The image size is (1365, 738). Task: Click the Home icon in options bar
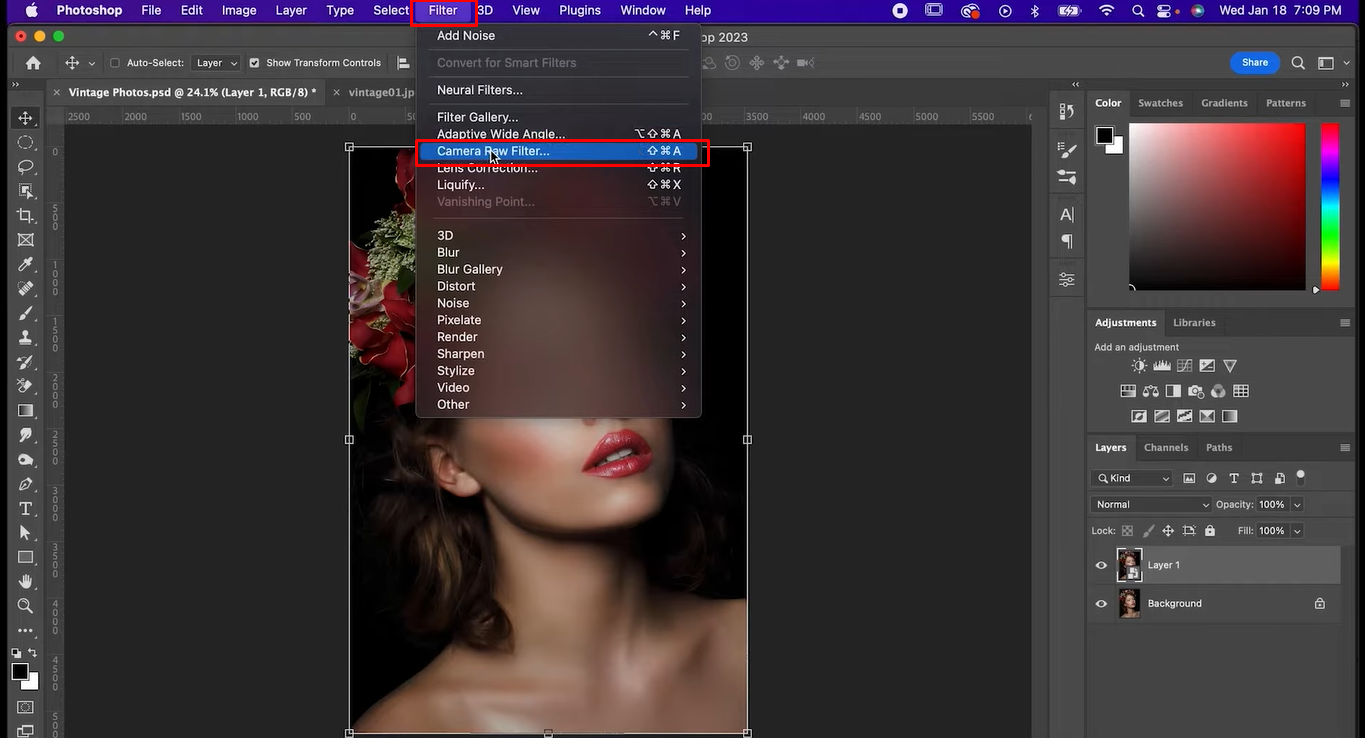(x=33, y=63)
